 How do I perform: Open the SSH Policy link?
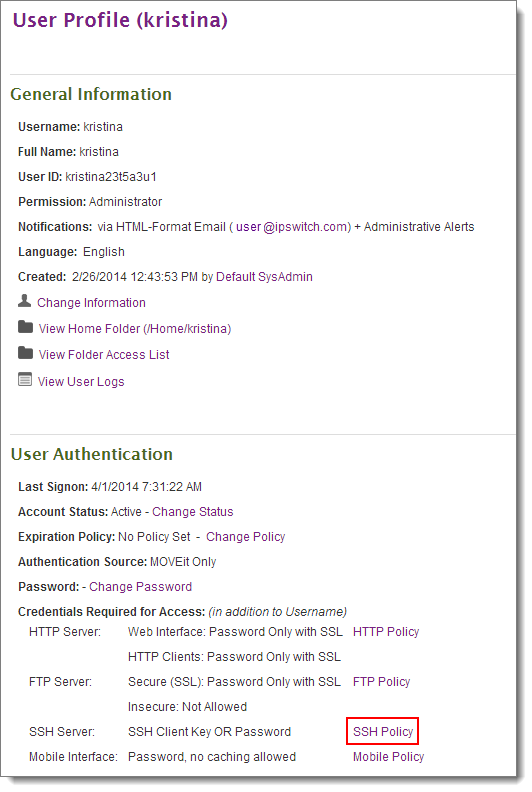coord(383,731)
